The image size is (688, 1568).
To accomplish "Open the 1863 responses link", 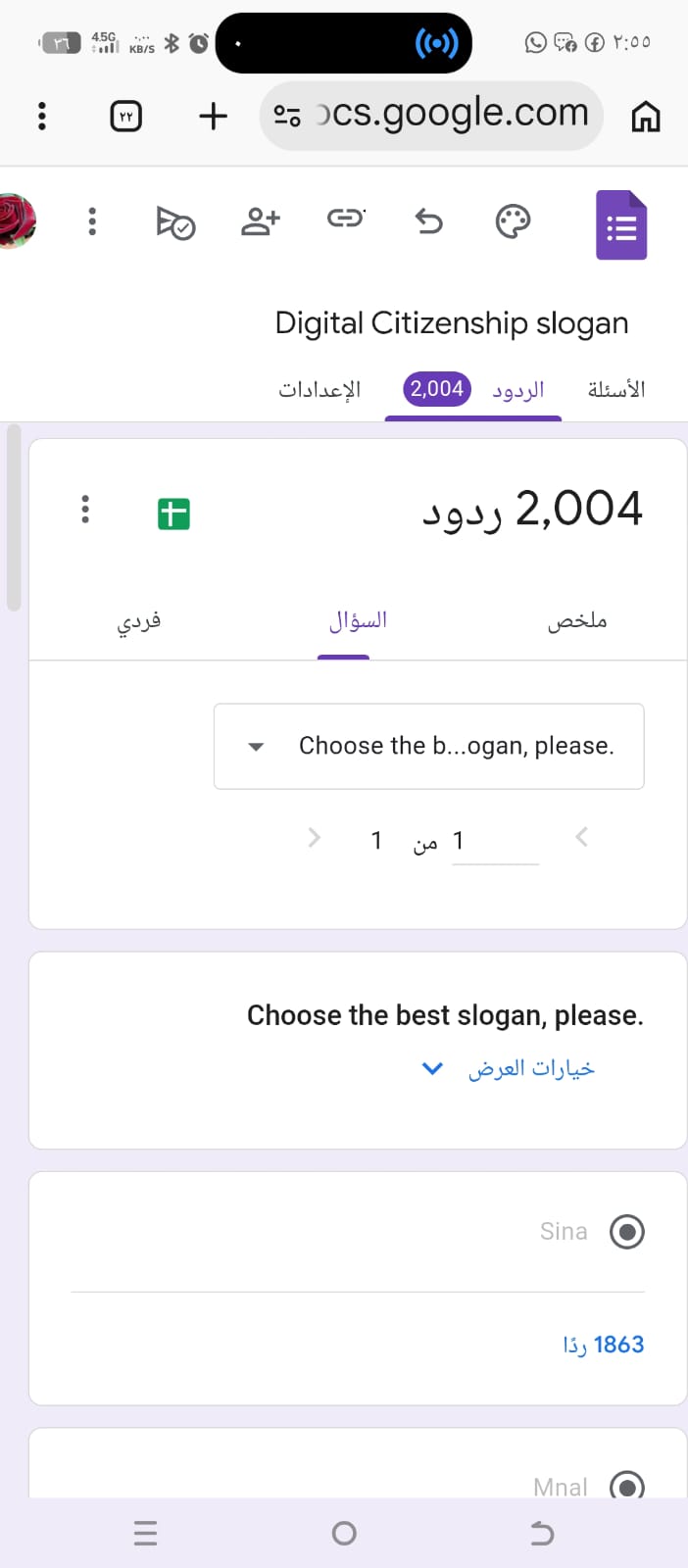I will (x=604, y=1345).
